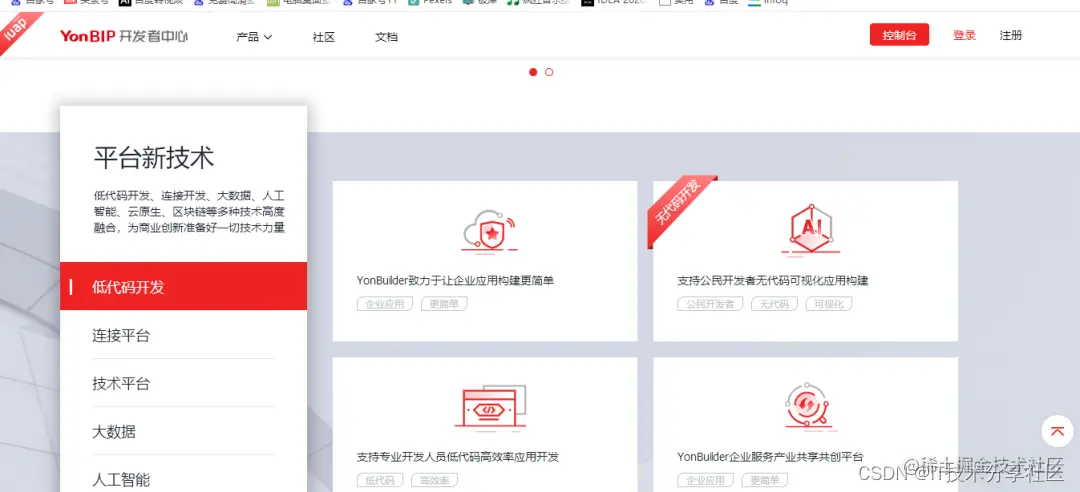Viewport: 1080px width, 492px height.
Task: Click the red 控制台 button
Action: (899, 35)
